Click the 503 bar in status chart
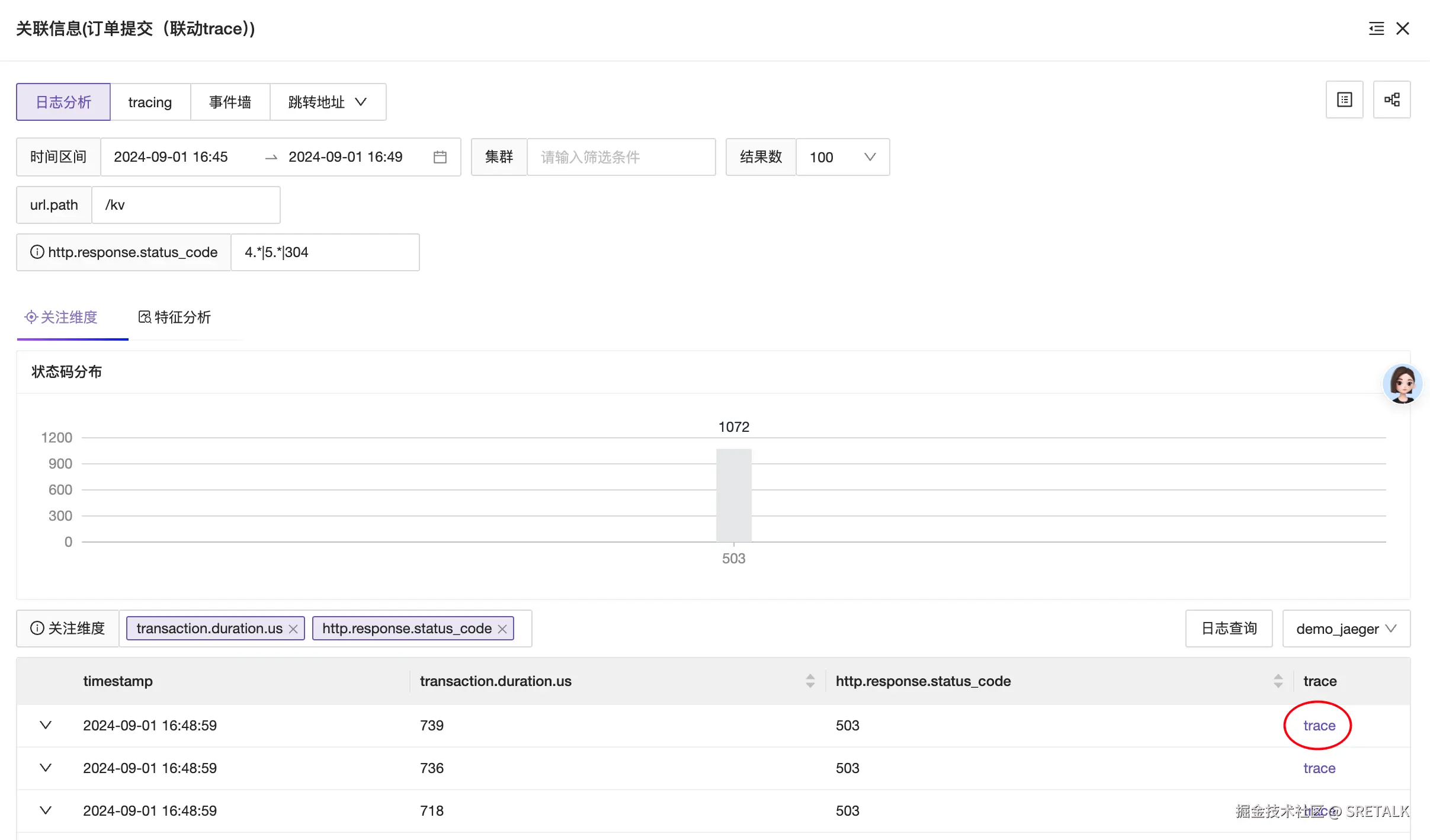Viewport: 1430px width, 840px height. tap(733, 495)
